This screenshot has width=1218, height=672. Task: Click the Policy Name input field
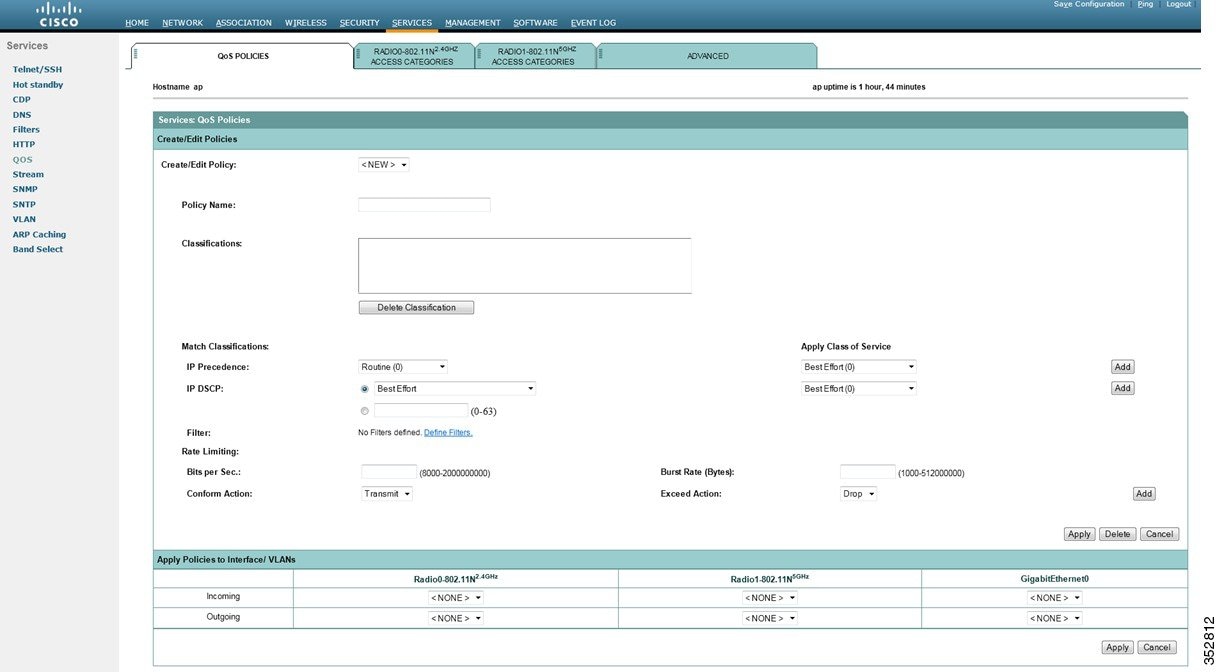[424, 205]
